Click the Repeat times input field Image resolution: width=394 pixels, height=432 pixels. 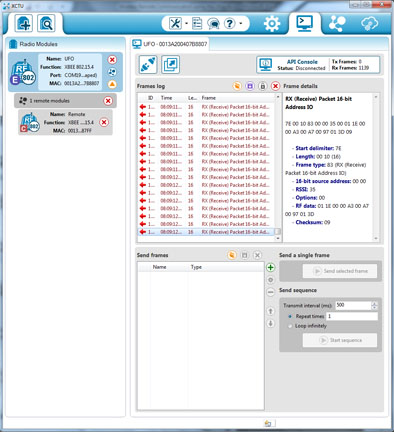click(352, 316)
